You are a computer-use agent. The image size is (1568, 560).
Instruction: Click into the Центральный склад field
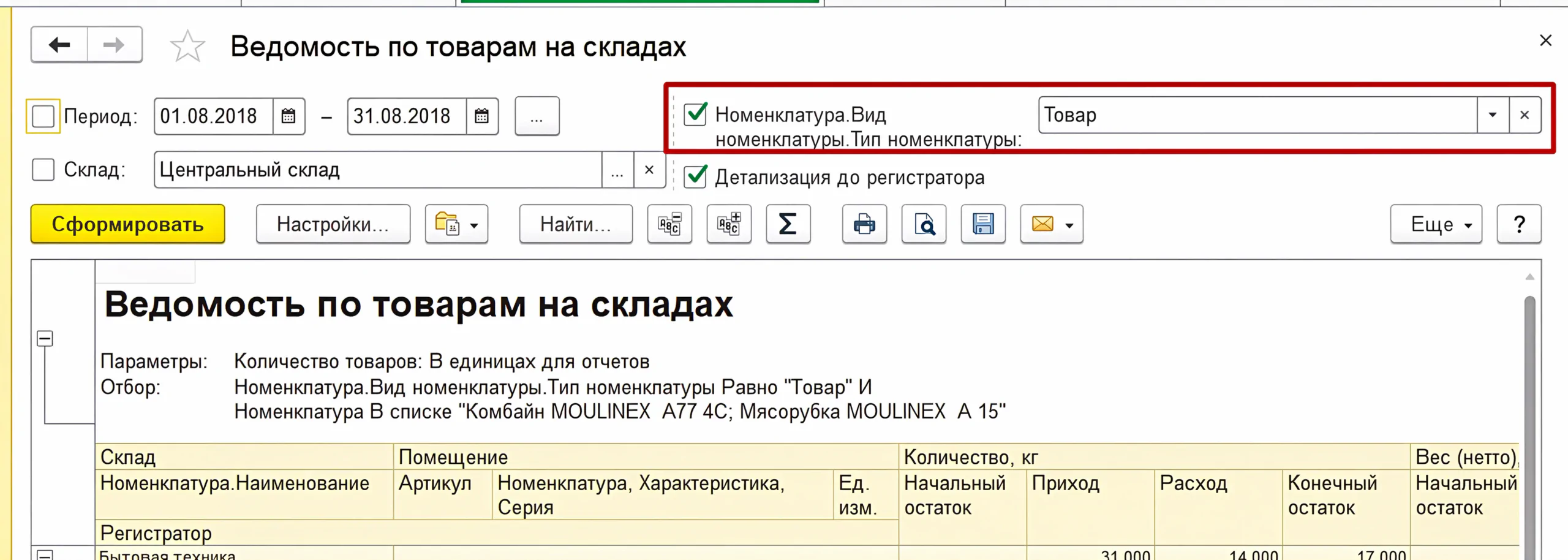point(378,170)
